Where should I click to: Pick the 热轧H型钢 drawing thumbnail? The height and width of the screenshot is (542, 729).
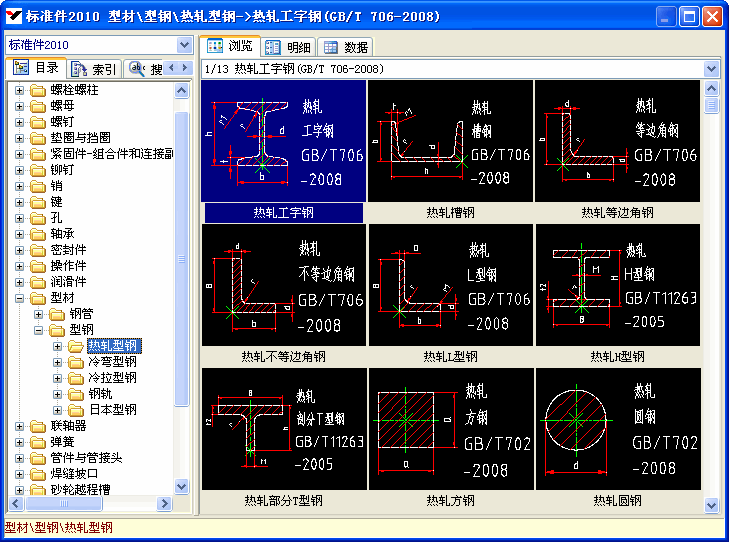pos(617,284)
